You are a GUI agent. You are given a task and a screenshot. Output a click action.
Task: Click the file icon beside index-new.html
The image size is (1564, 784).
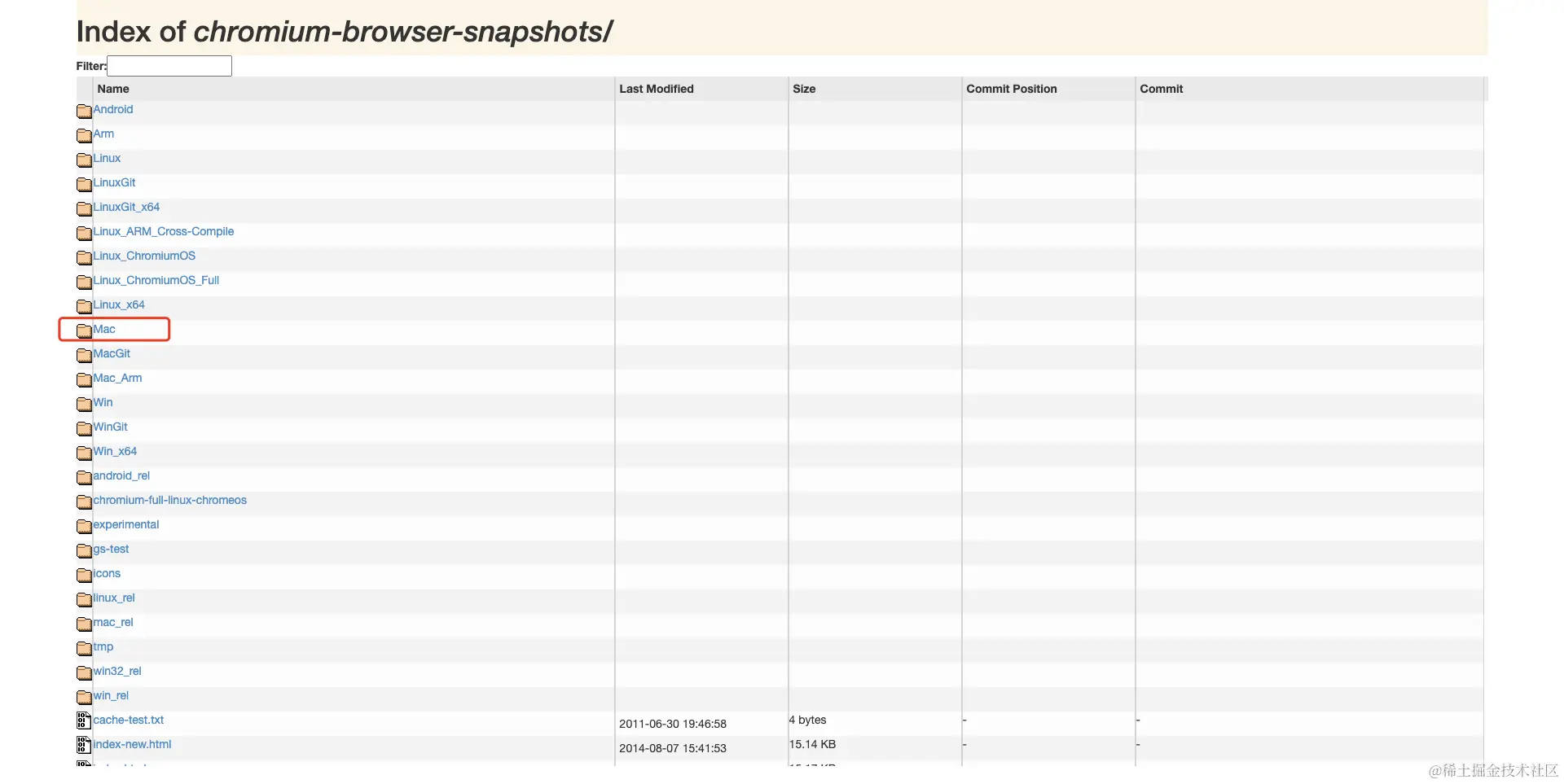point(83,745)
